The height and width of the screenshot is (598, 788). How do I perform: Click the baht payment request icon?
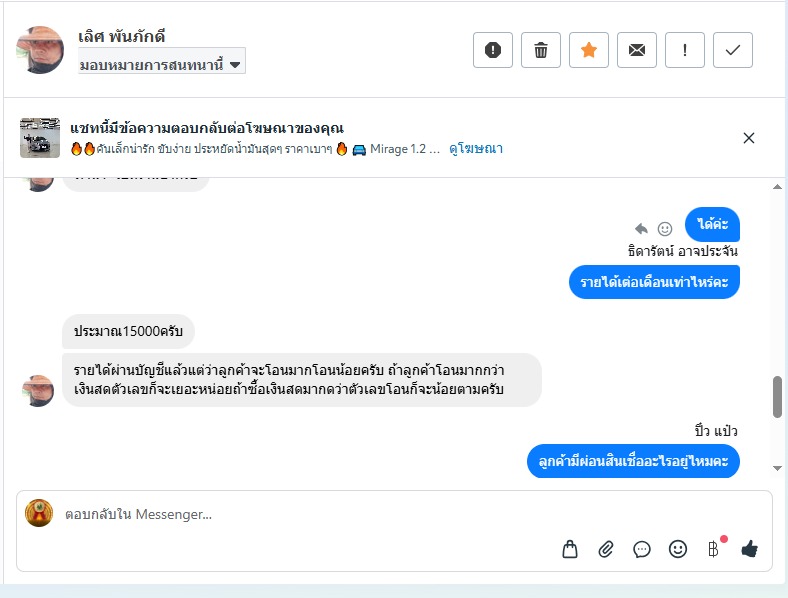tap(714, 548)
